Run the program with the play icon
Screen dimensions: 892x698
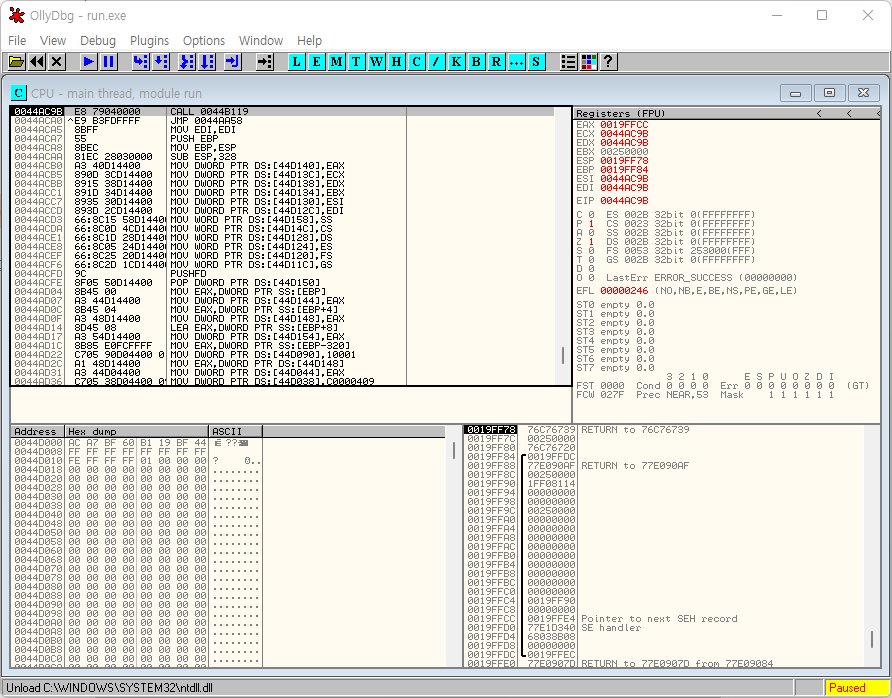point(88,61)
